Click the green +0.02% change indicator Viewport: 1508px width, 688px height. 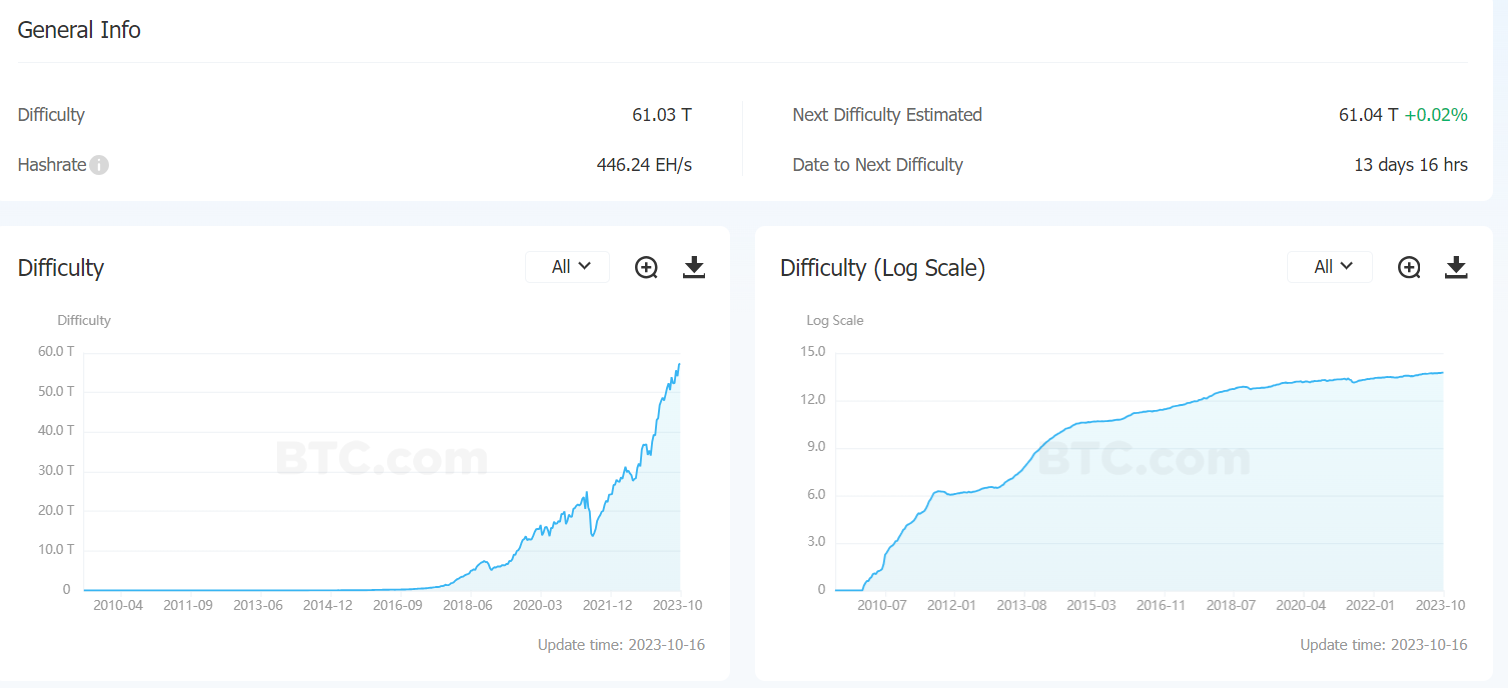[1436, 115]
